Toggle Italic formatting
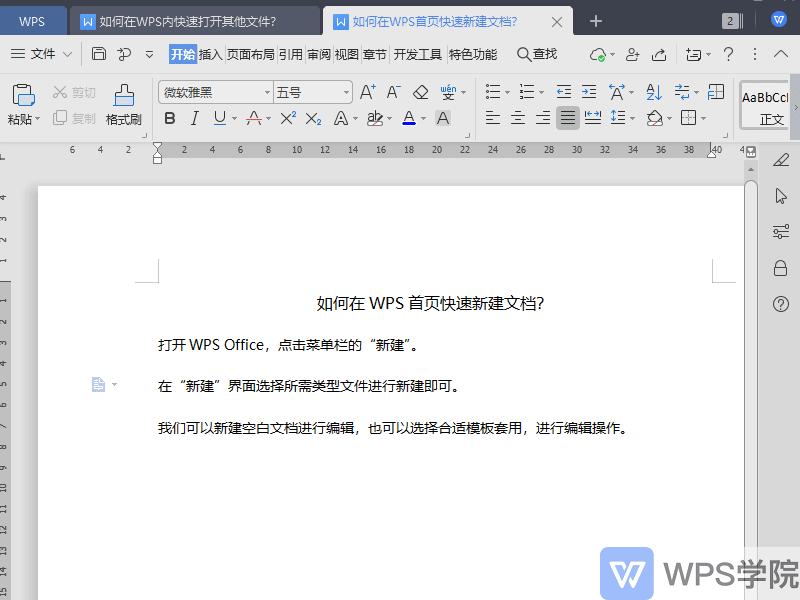Screen dimensions: 800x600 (x=194, y=118)
